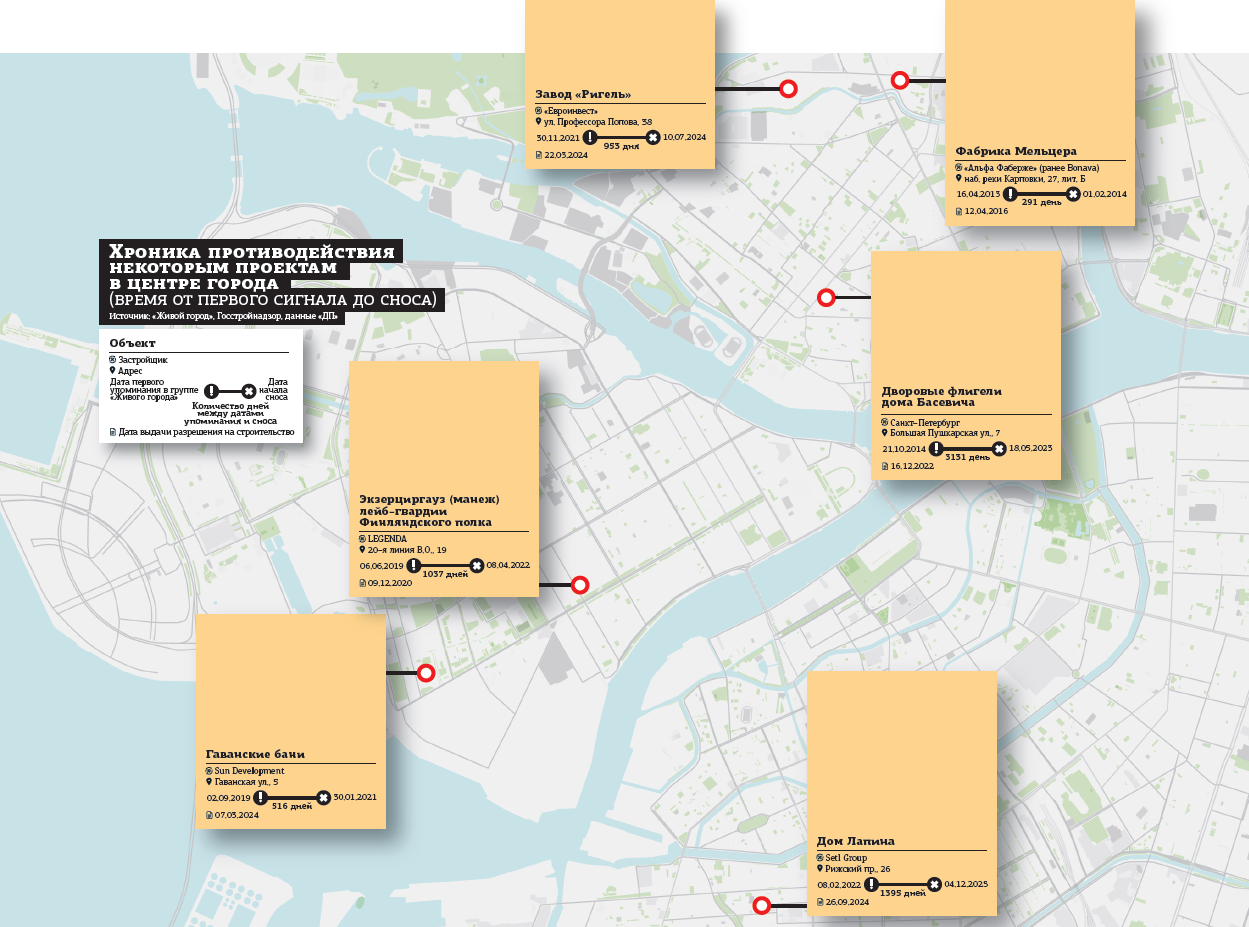Click the headline Хроника противодействия
This screenshot has width=1249, height=927.
coord(251,252)
